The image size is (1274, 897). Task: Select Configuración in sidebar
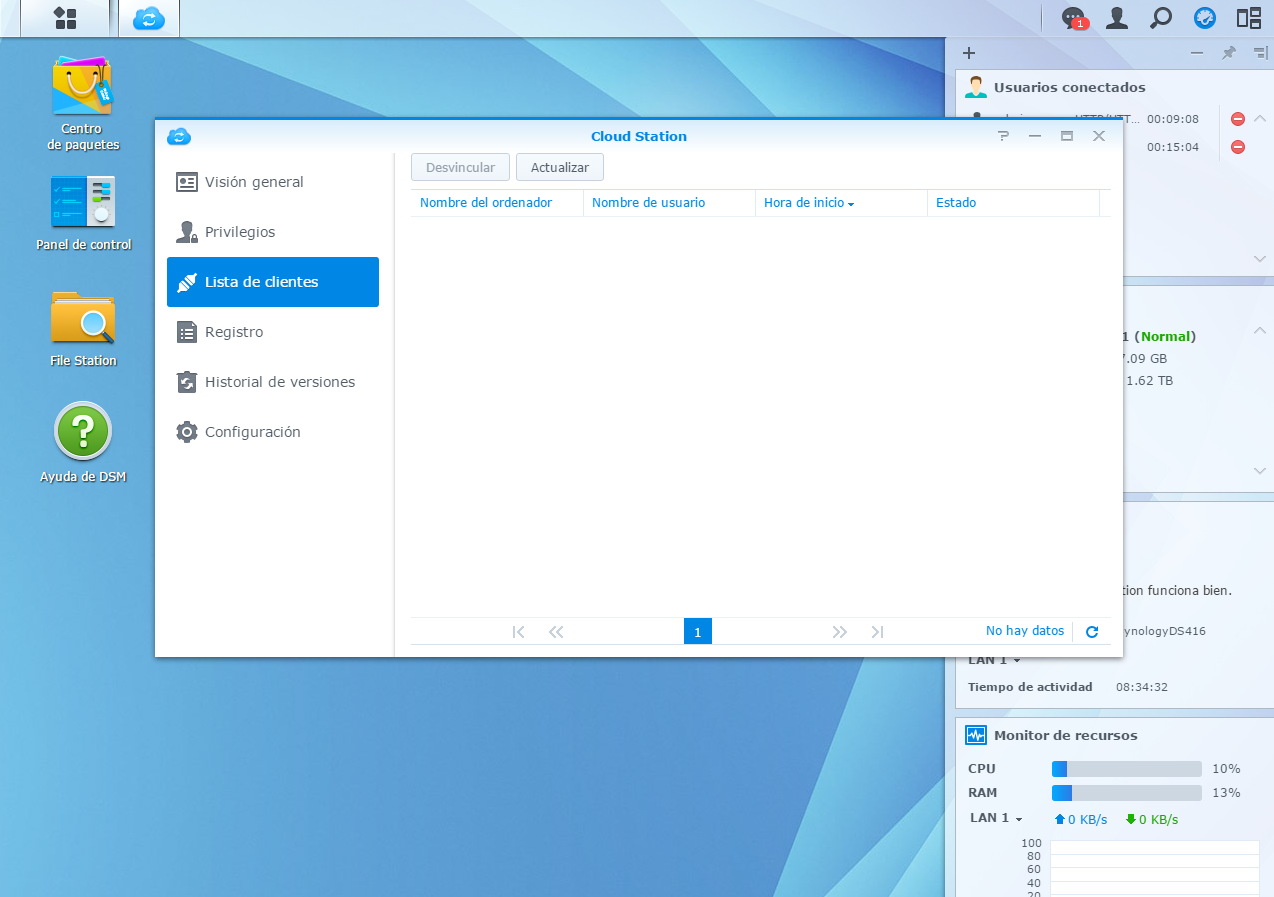pyautogui.click(x=273, y=432)
